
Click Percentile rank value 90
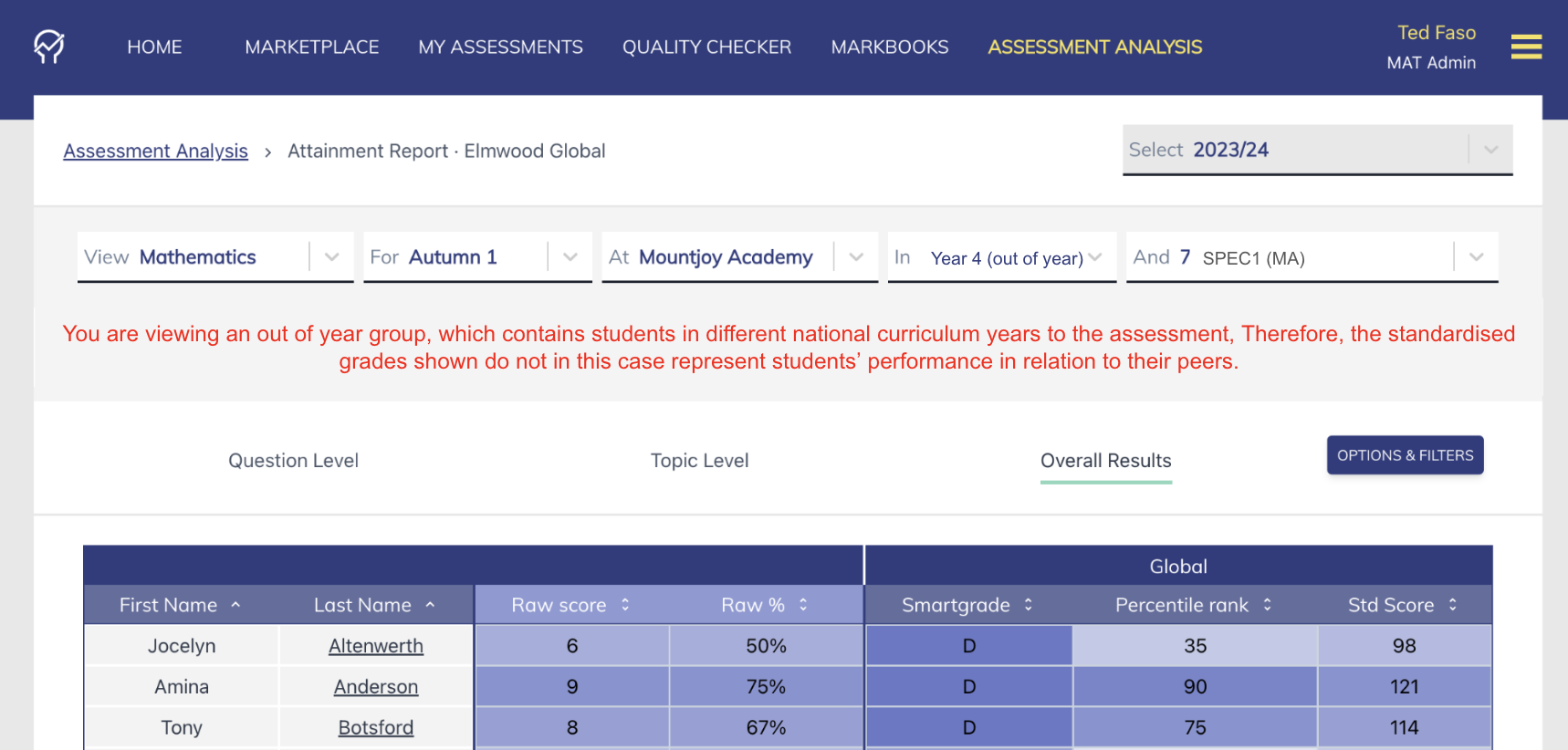(x=1195, y=687)
